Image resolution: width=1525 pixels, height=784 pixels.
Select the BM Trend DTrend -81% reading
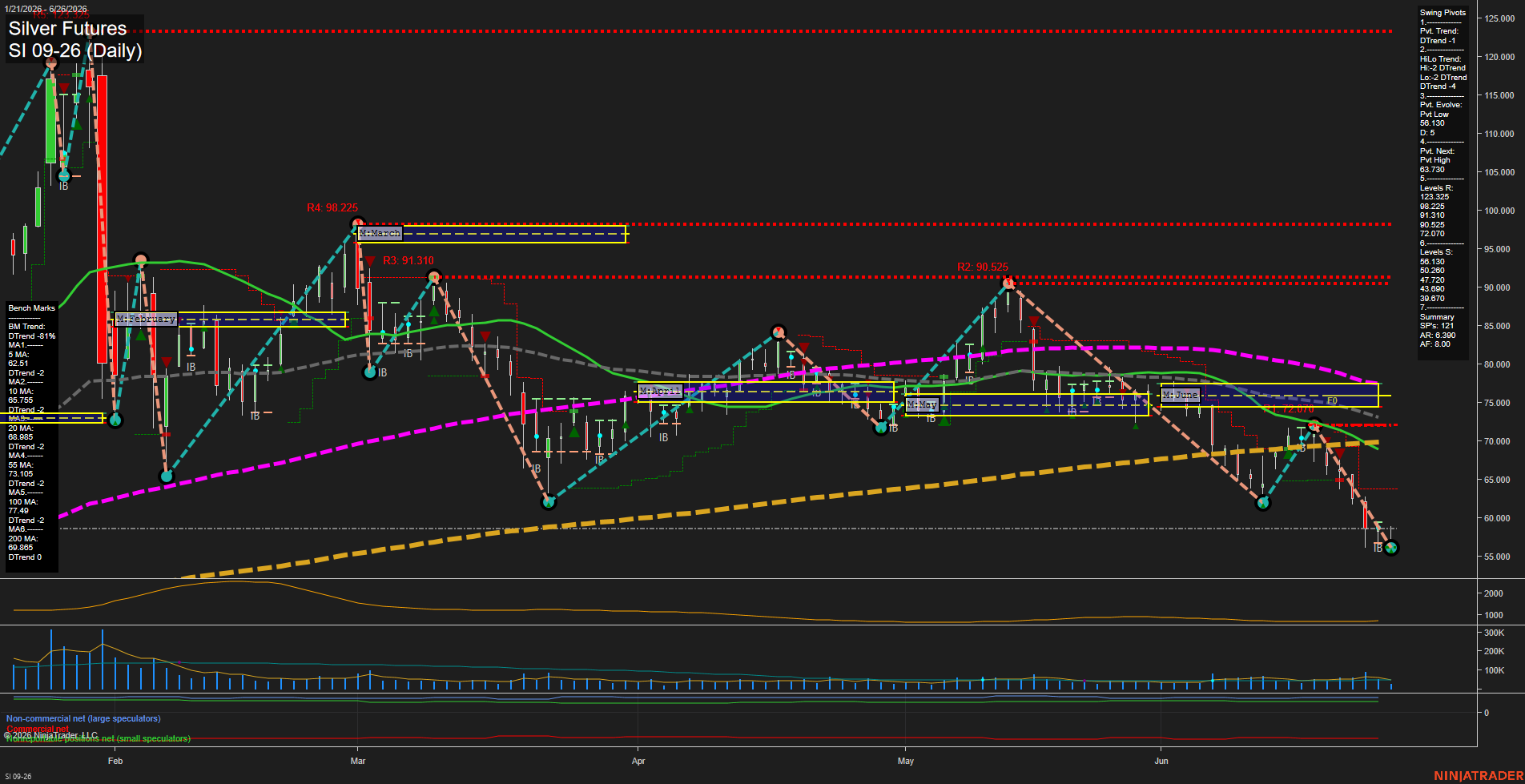32,331
